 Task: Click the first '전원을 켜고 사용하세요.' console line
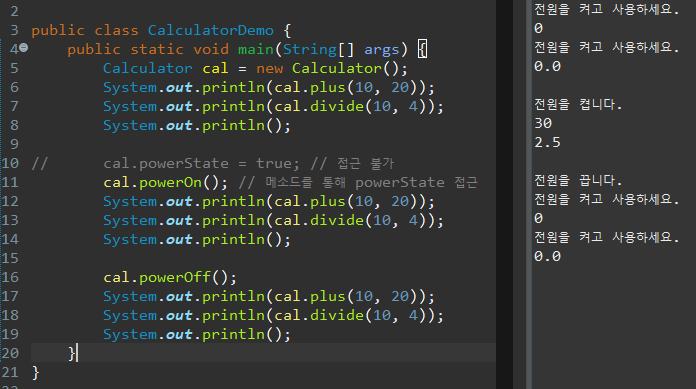606,9
